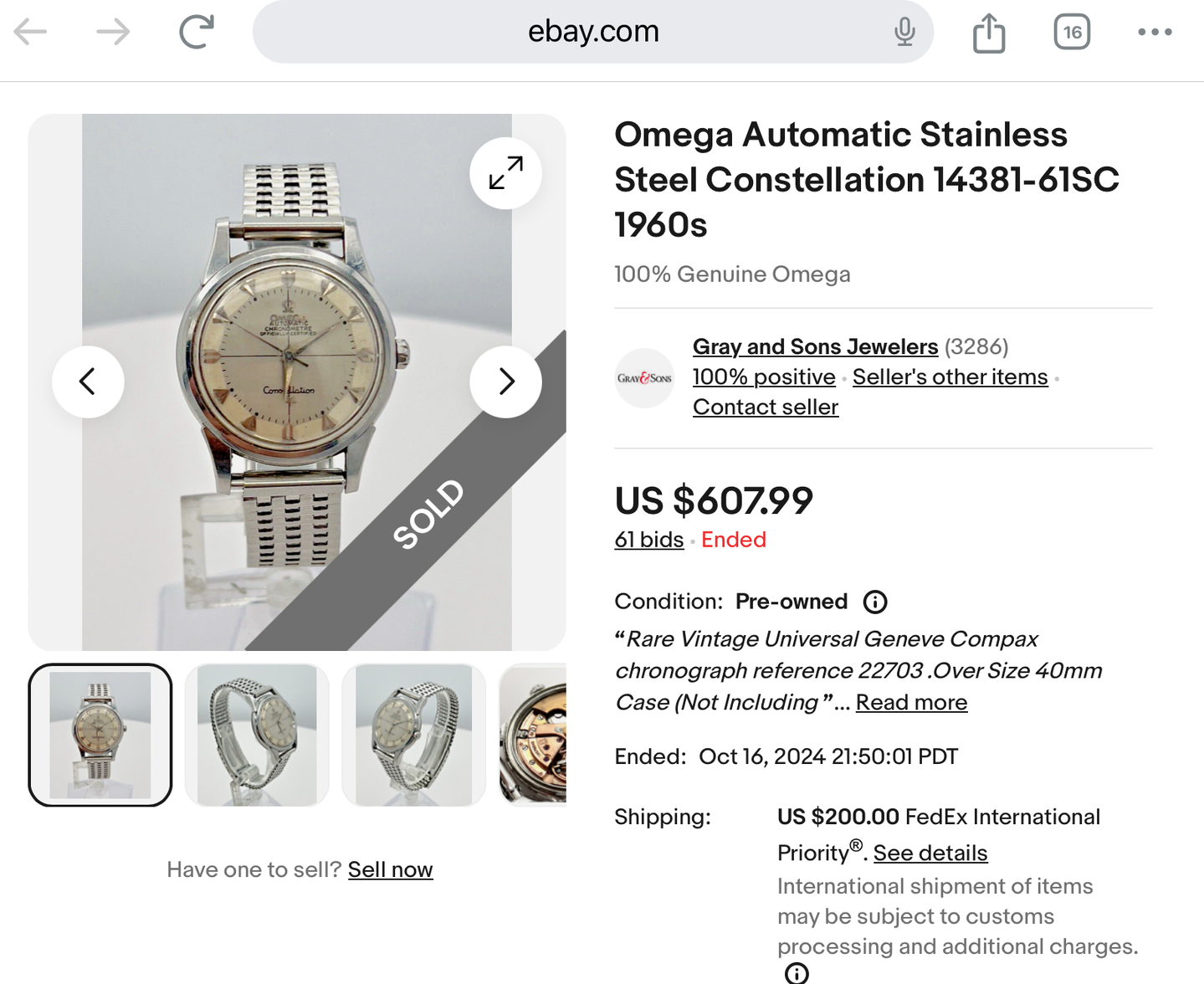This screenshot has width=1204, height=984.
Task: Open Seller's other items
Action: (950, 377)
